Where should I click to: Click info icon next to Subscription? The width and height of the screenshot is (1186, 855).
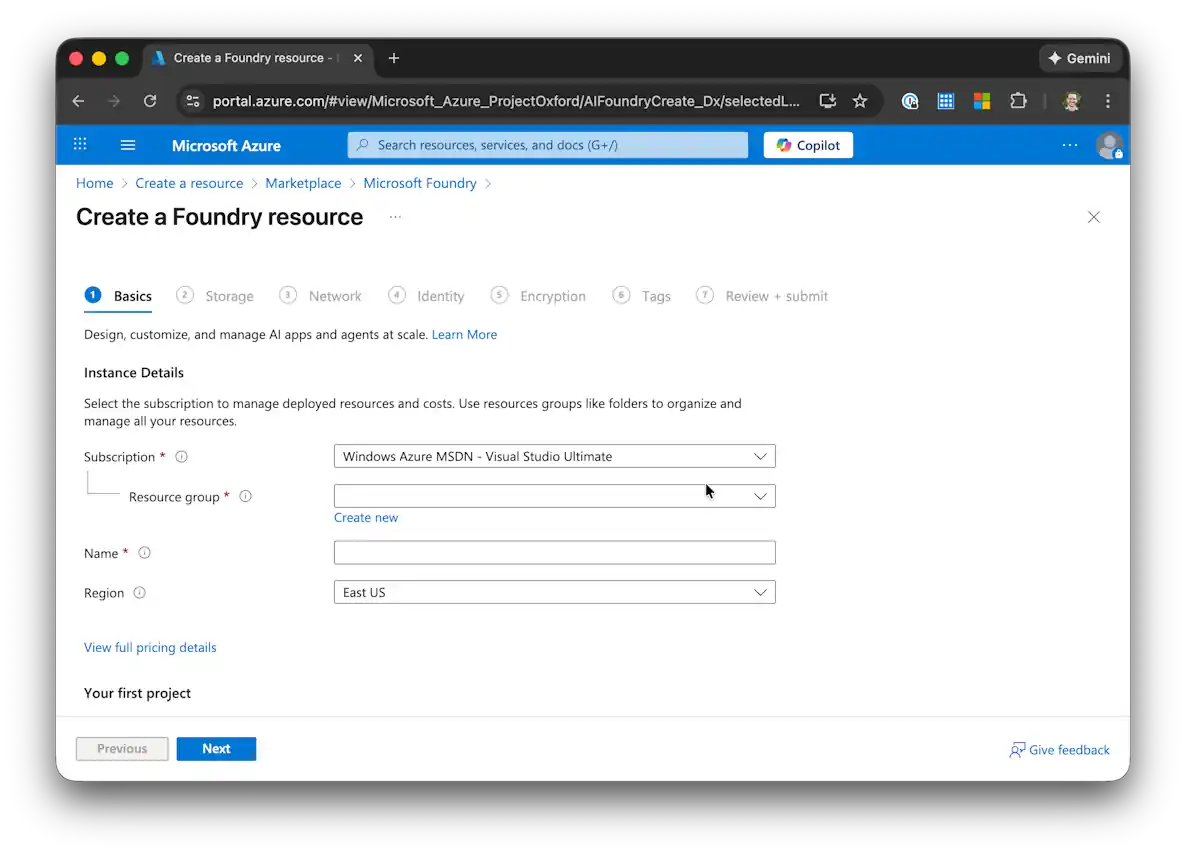click(x=181, y=457)
